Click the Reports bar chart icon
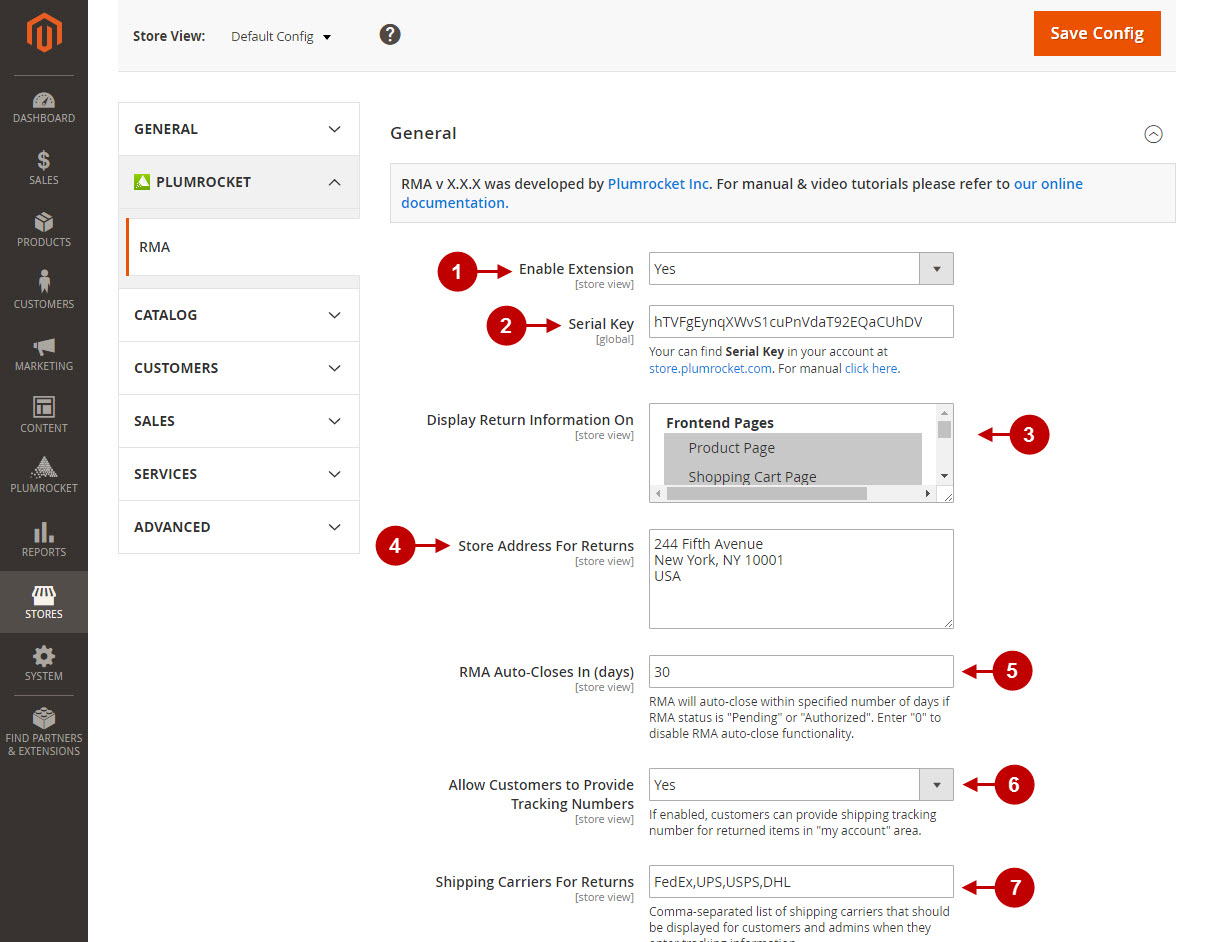 (x=43, y=537)
